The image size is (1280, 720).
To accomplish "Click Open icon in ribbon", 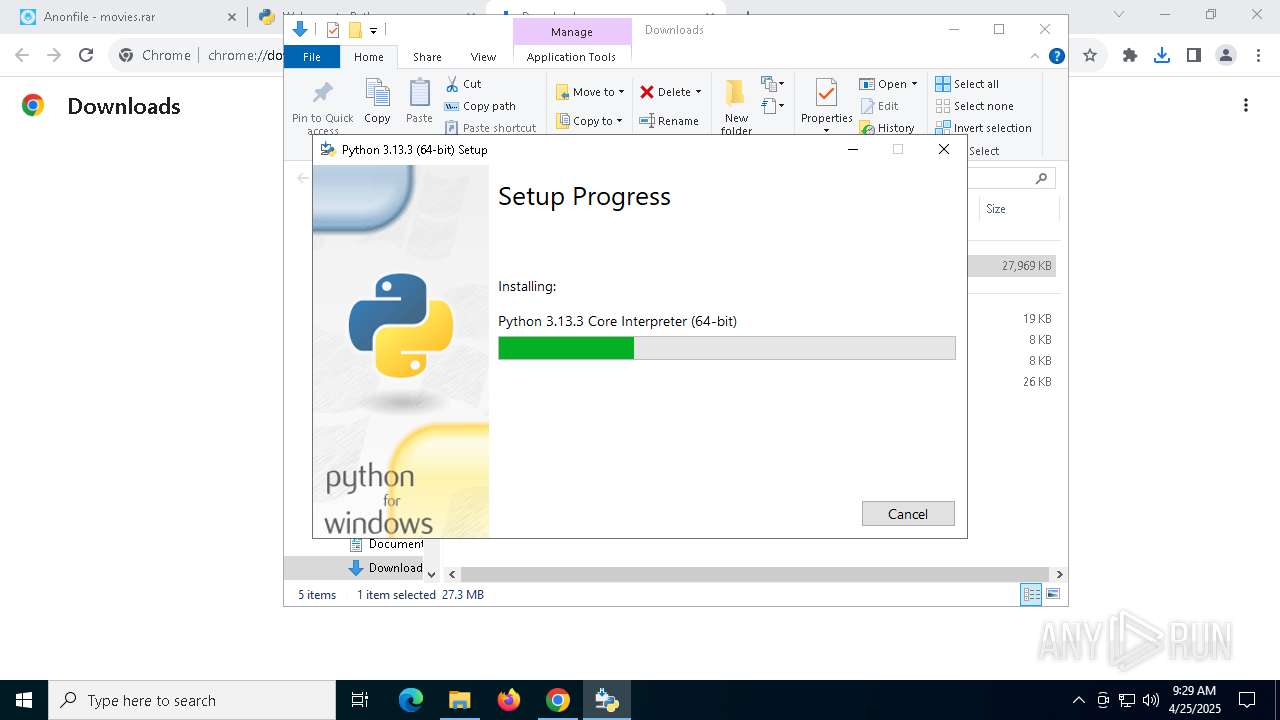I will [868, 84].
